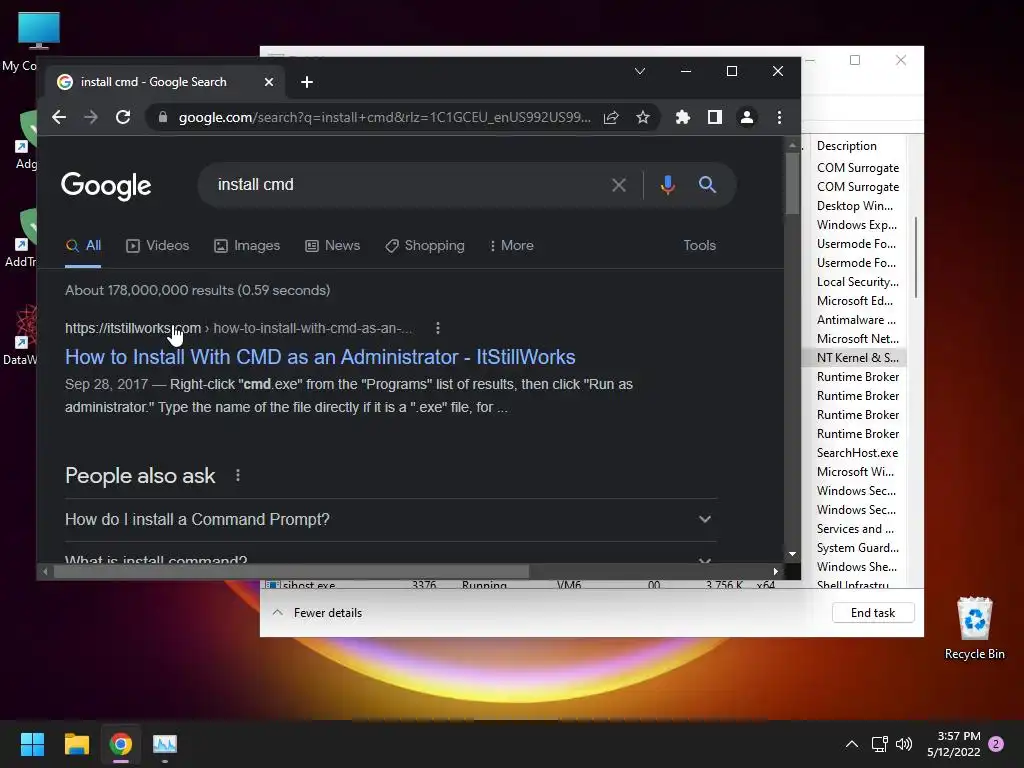This screenshot has width=1024, height=768.
Task: Select the All results tab
Action: click(83, 246)
